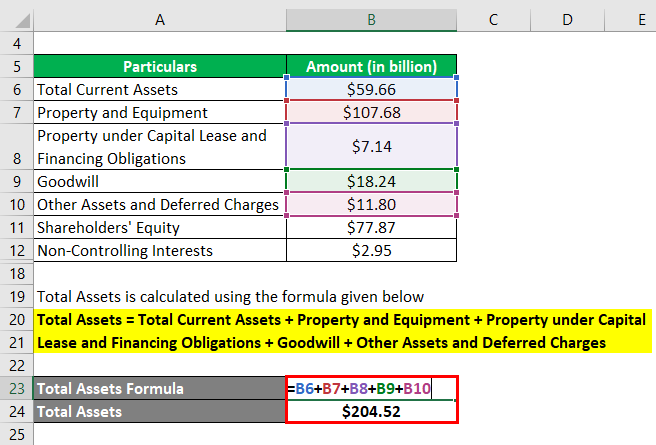Select the $59.66 value cell
656x445 pixels.
coord(372,90)
